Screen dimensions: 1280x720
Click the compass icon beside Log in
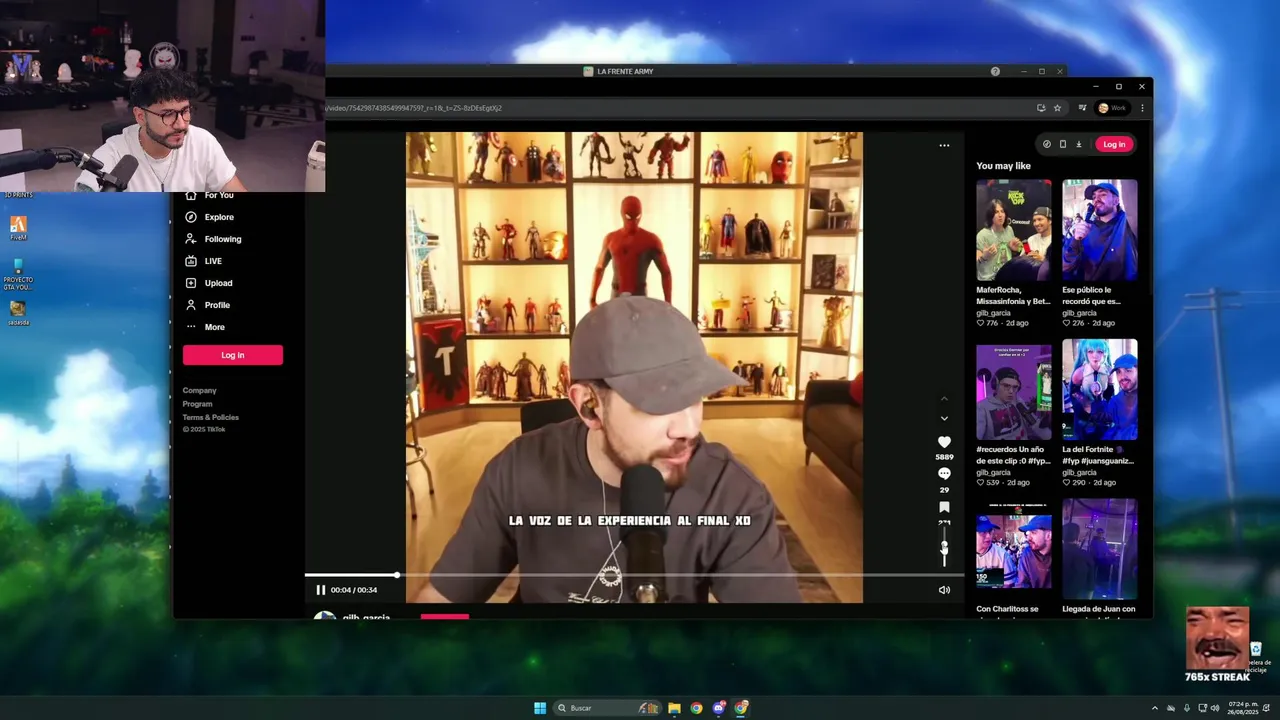[1047, 144]
